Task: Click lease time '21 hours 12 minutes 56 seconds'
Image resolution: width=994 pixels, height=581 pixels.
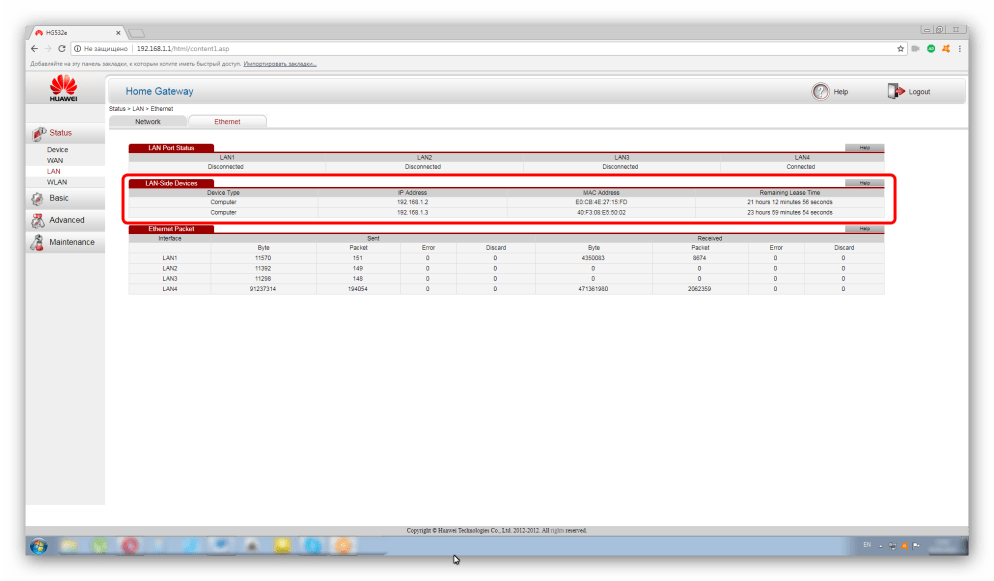Action: [x=789, y=202]
